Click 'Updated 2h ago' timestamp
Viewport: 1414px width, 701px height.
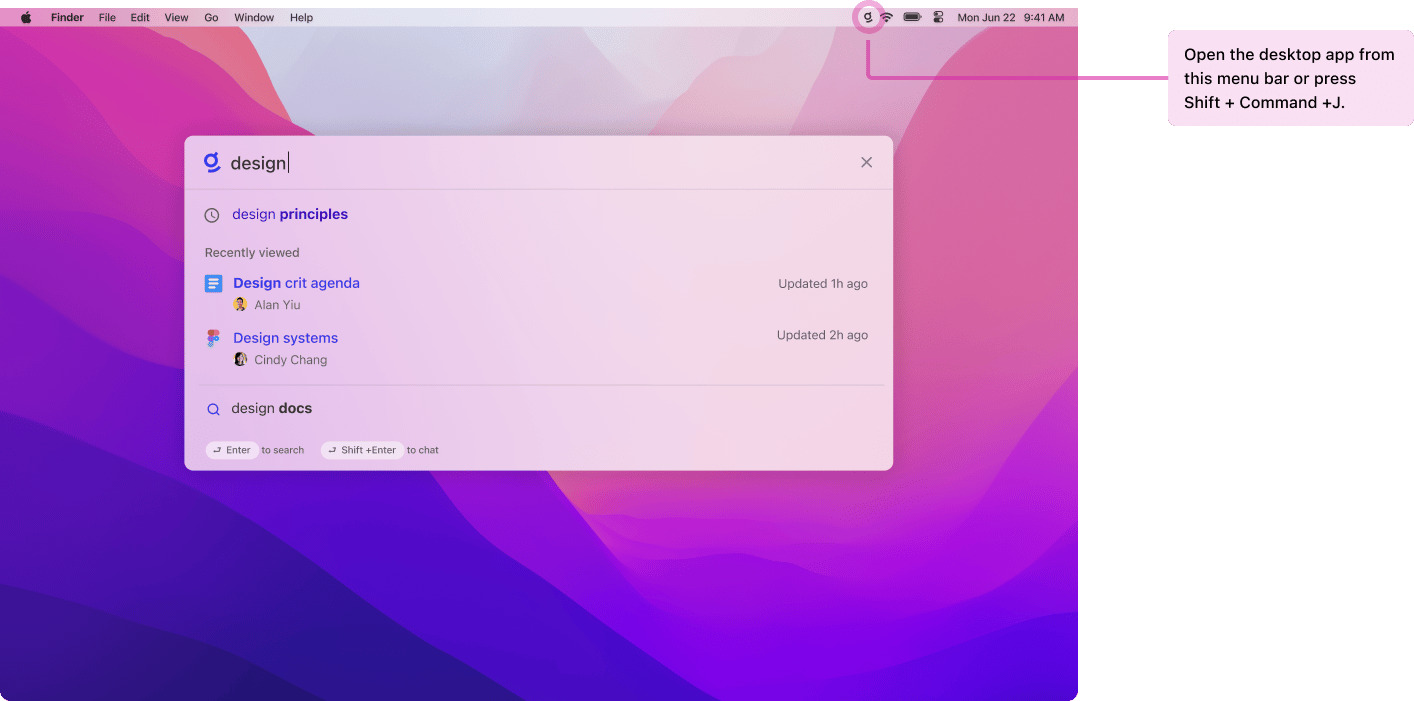(x=822, y=335)
